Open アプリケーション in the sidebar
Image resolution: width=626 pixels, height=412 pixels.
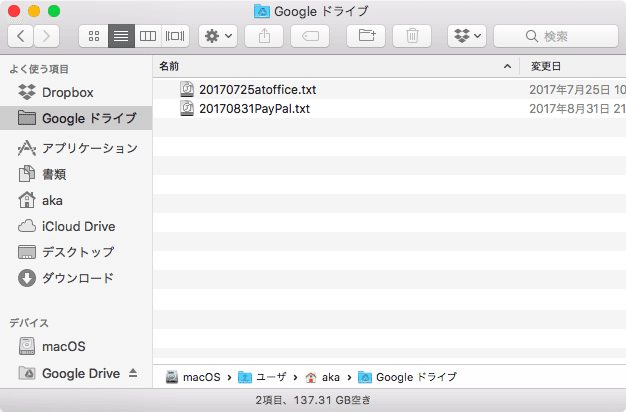coord(76,148)
